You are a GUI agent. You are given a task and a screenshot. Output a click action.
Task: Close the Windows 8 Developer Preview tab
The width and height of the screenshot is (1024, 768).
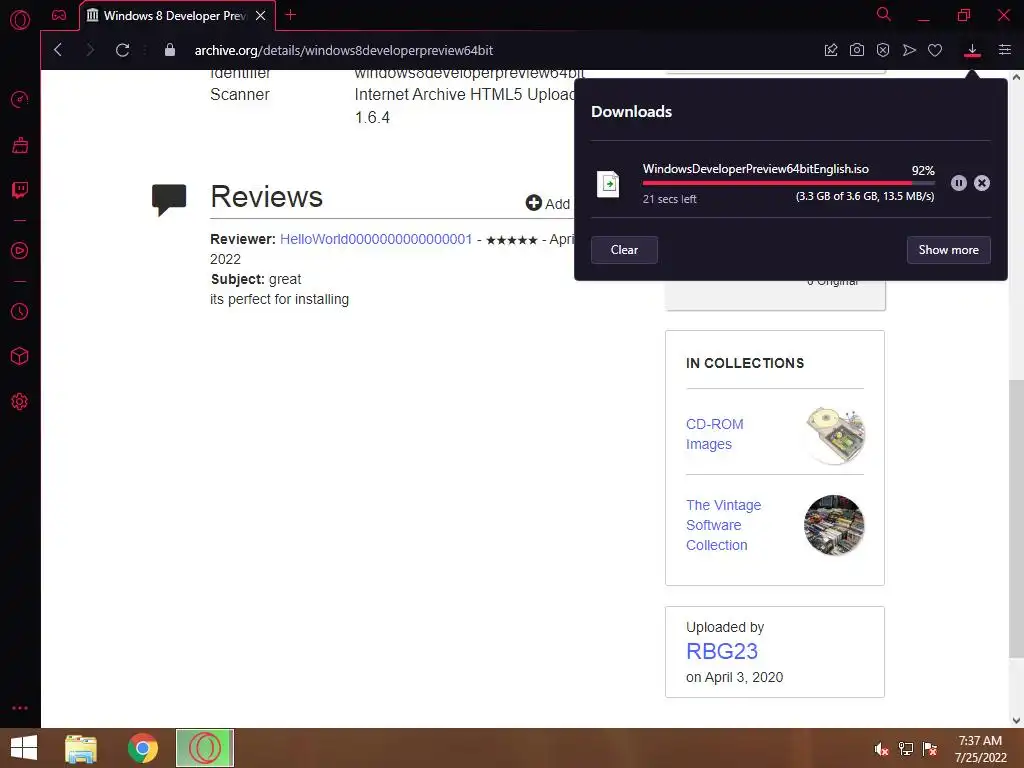point(261,15)
